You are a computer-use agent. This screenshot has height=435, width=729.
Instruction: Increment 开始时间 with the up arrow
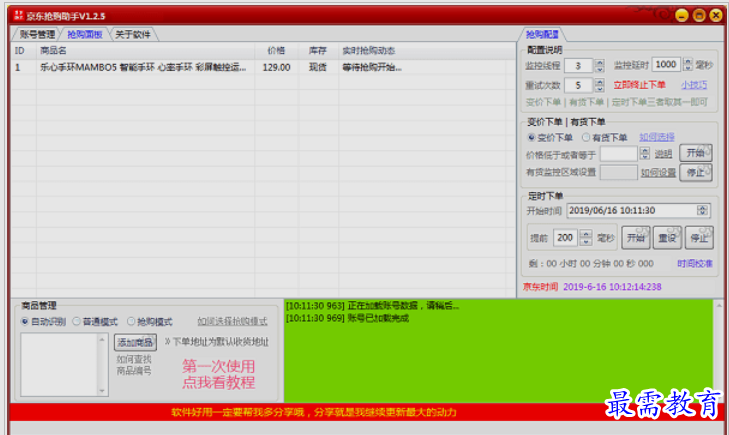point(702,207)
